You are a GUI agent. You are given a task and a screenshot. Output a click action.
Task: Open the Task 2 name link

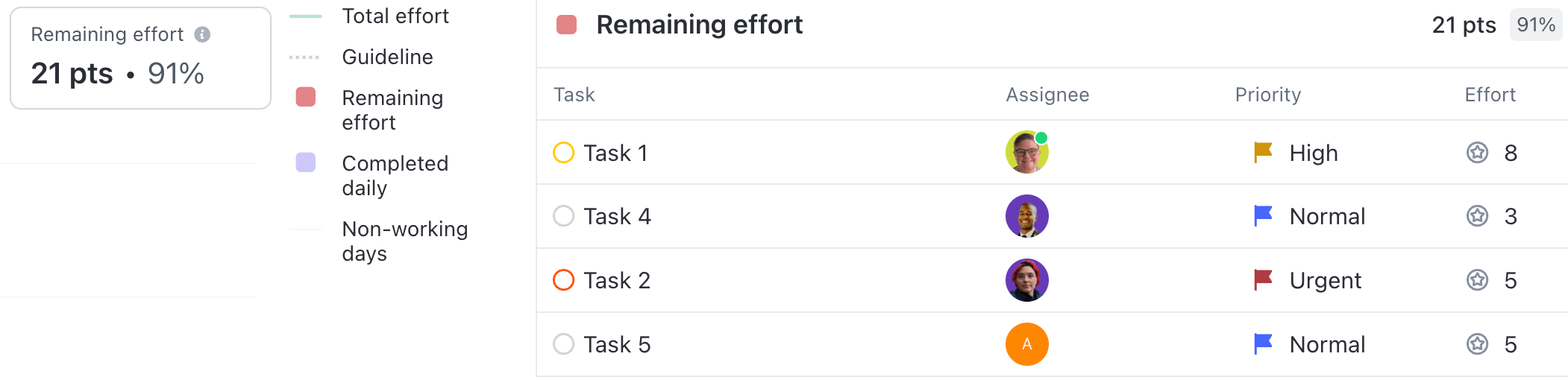pos(617,280)
